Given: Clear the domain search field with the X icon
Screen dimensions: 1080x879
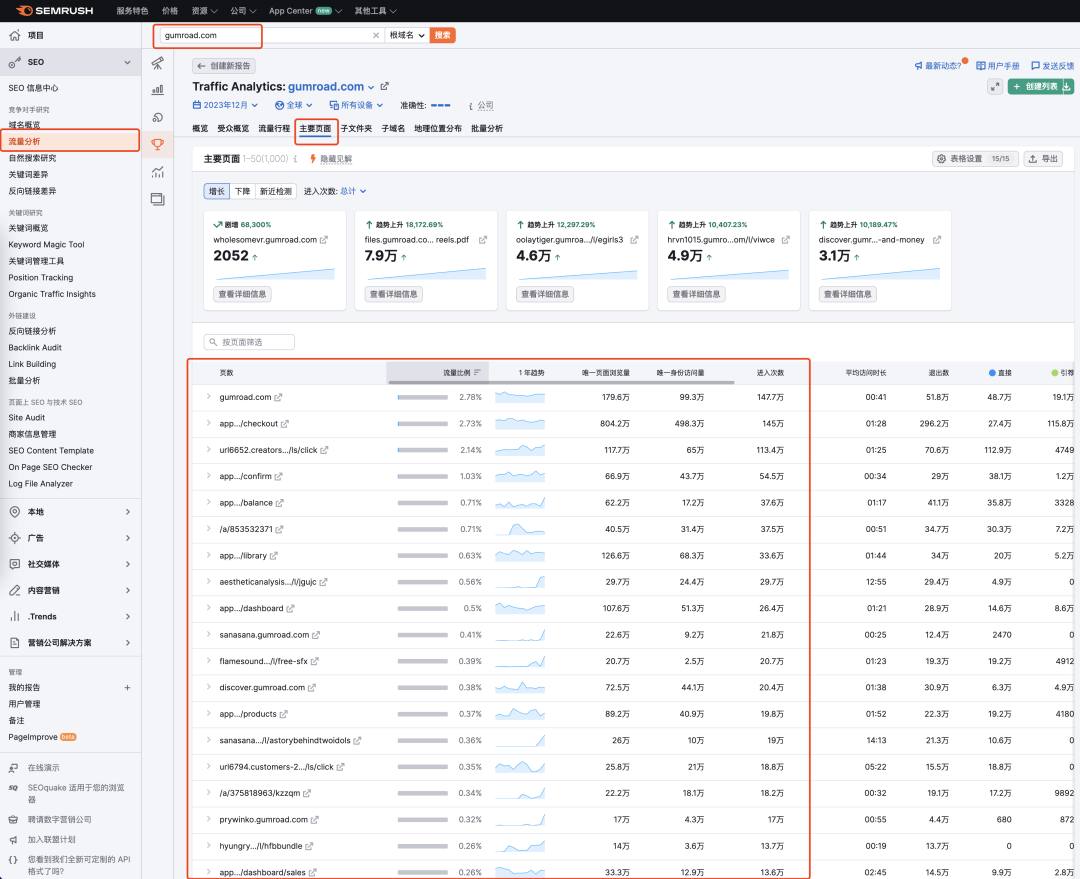Looking at the screenshot, I should [x=376, y=35].
